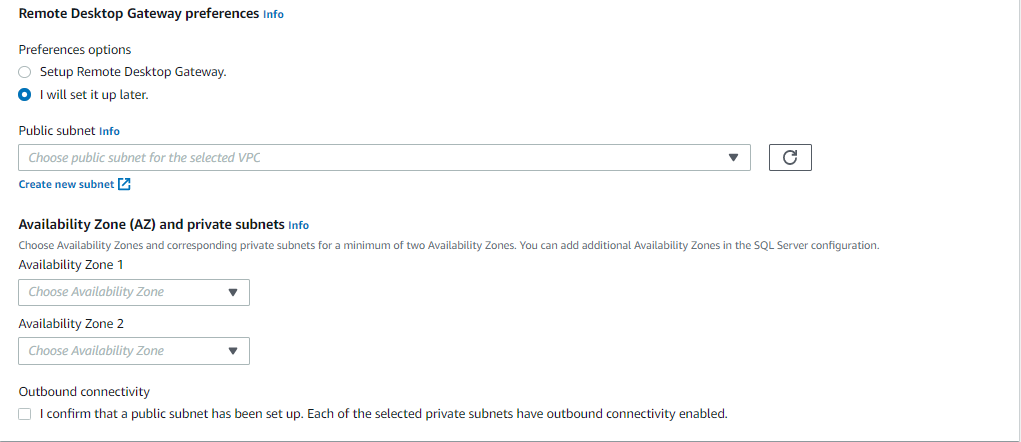Tick the Outbound connectivity confirmation checkbox
The width and height of the screenshot is (1021, 442).
[x=25, y=413]
